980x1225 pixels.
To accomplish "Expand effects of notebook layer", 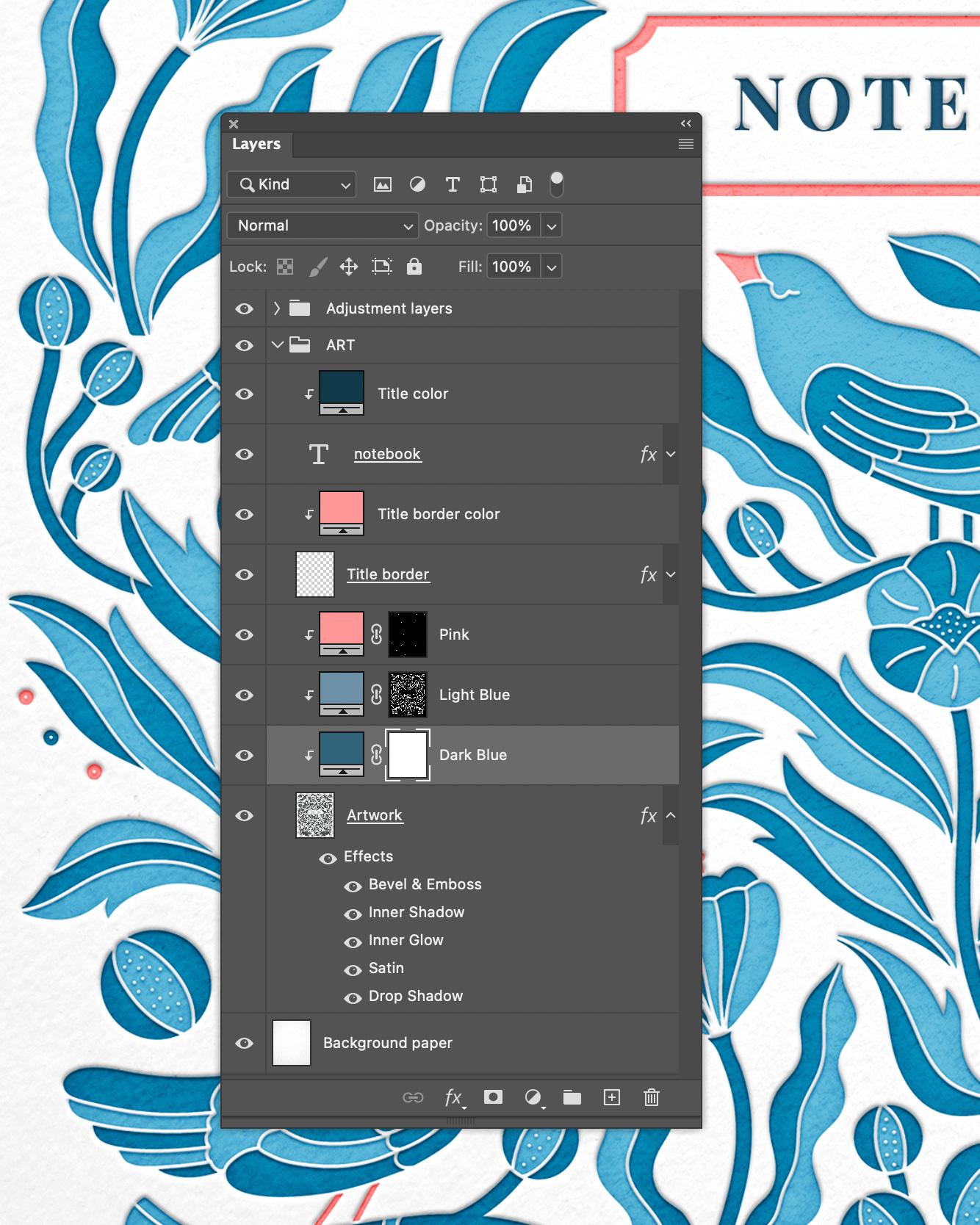I will click(671, 454).
